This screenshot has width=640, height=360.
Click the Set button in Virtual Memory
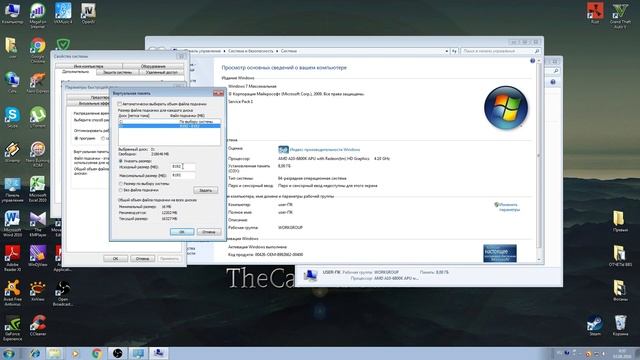[206, 190]
